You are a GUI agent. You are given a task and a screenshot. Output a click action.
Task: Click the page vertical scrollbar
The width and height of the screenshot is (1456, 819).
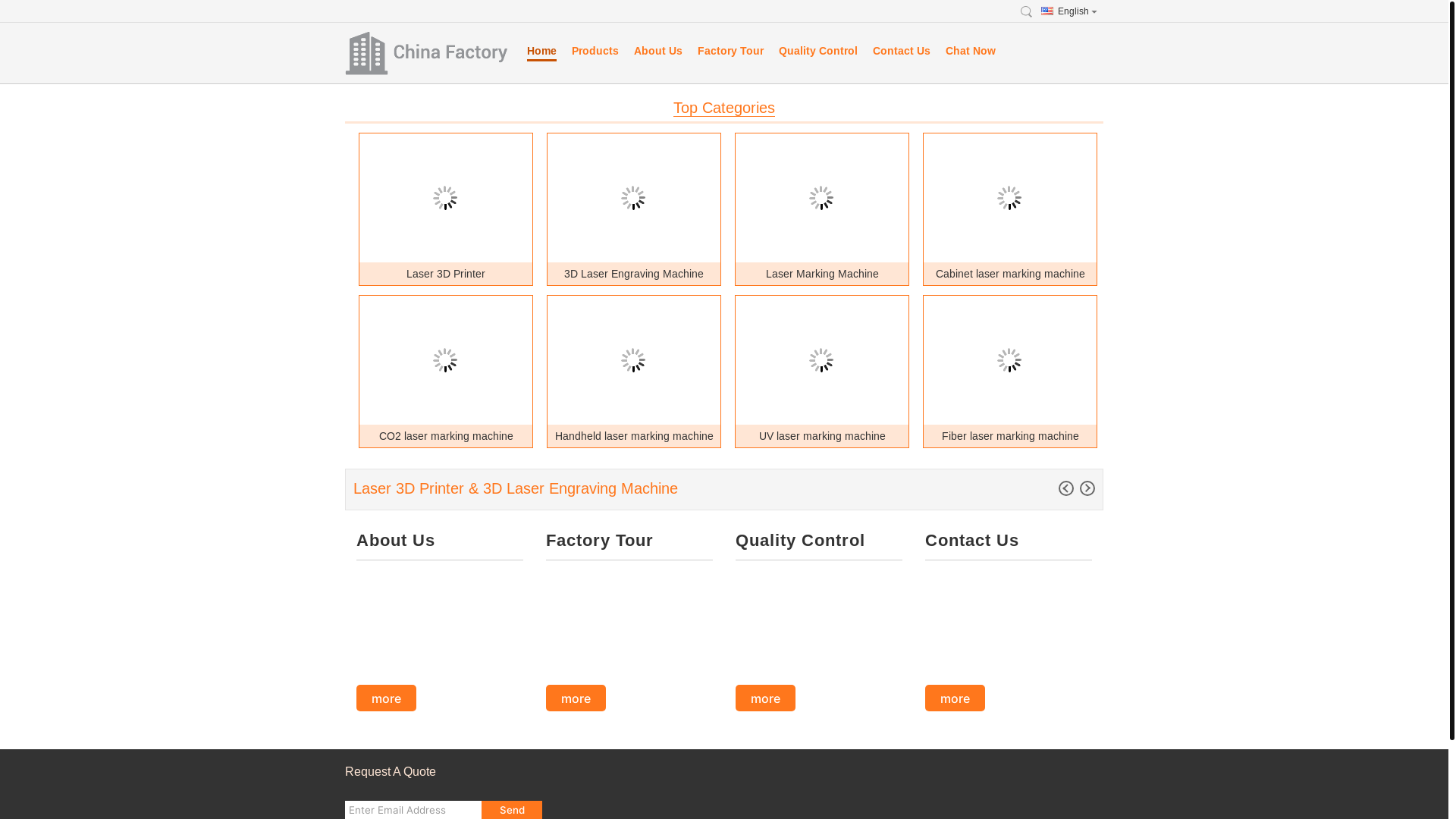[1452, 369]
